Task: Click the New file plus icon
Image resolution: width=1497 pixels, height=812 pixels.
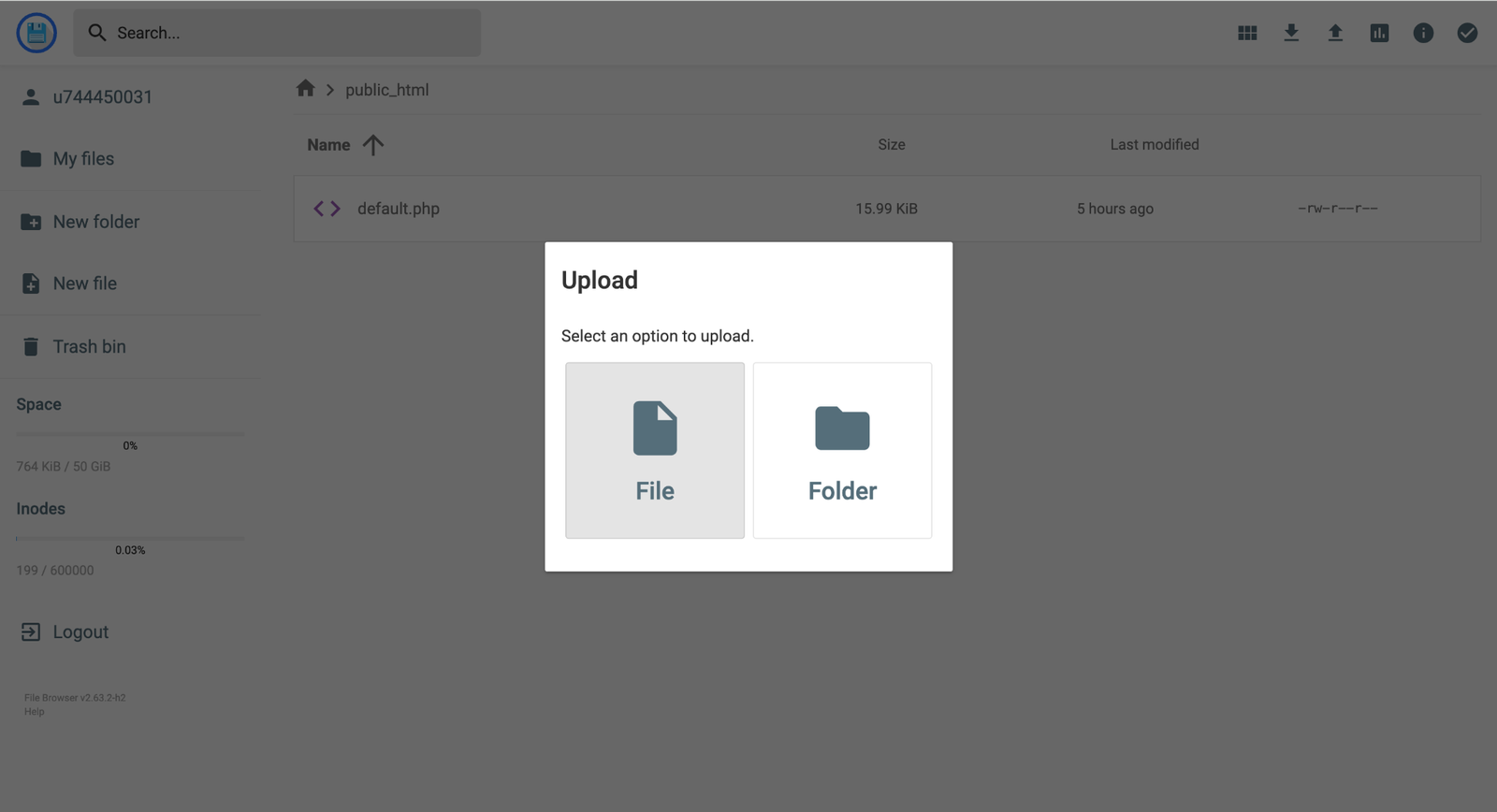Action: pyautogui.click(x=31, y=283)
